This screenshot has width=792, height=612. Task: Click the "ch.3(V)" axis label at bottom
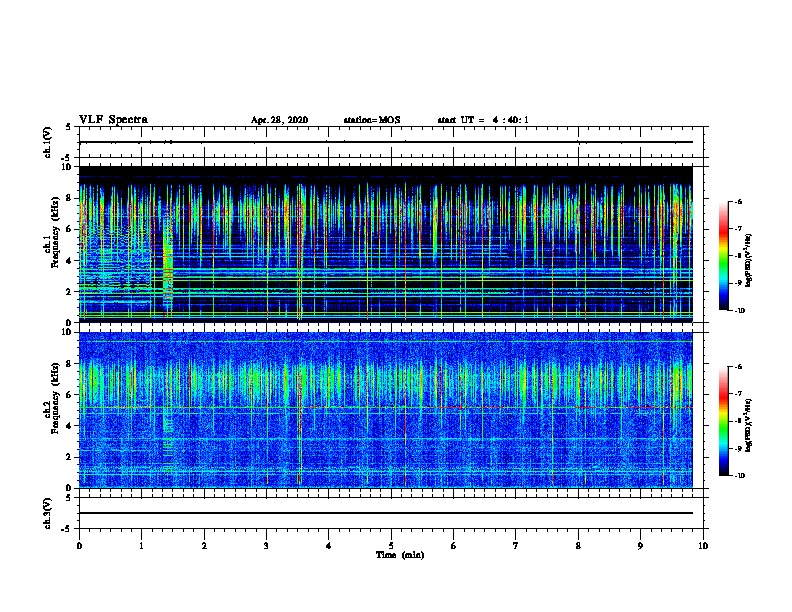(47, 513)
